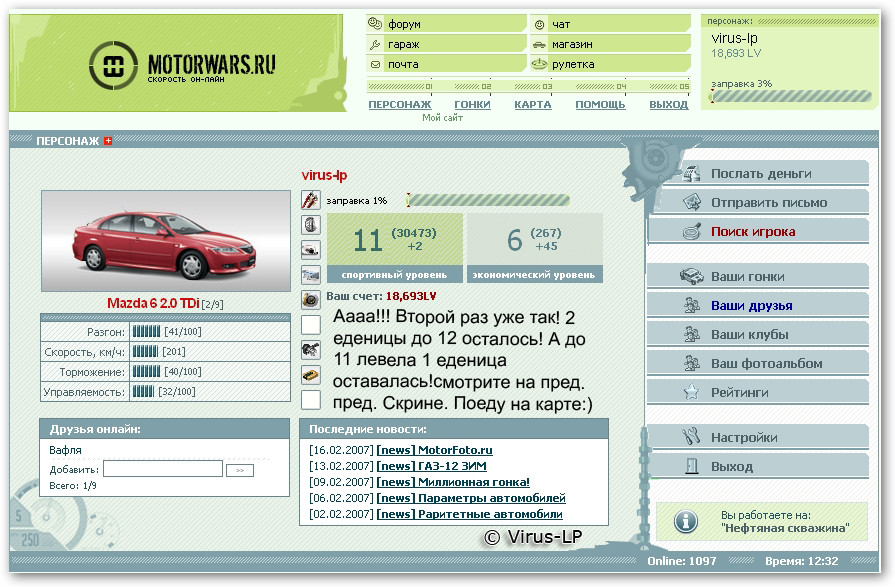Click the roulette icon beside рулетка
This screenshot has width=895, height=587.
pyautogui.click(x=539, y=64)
